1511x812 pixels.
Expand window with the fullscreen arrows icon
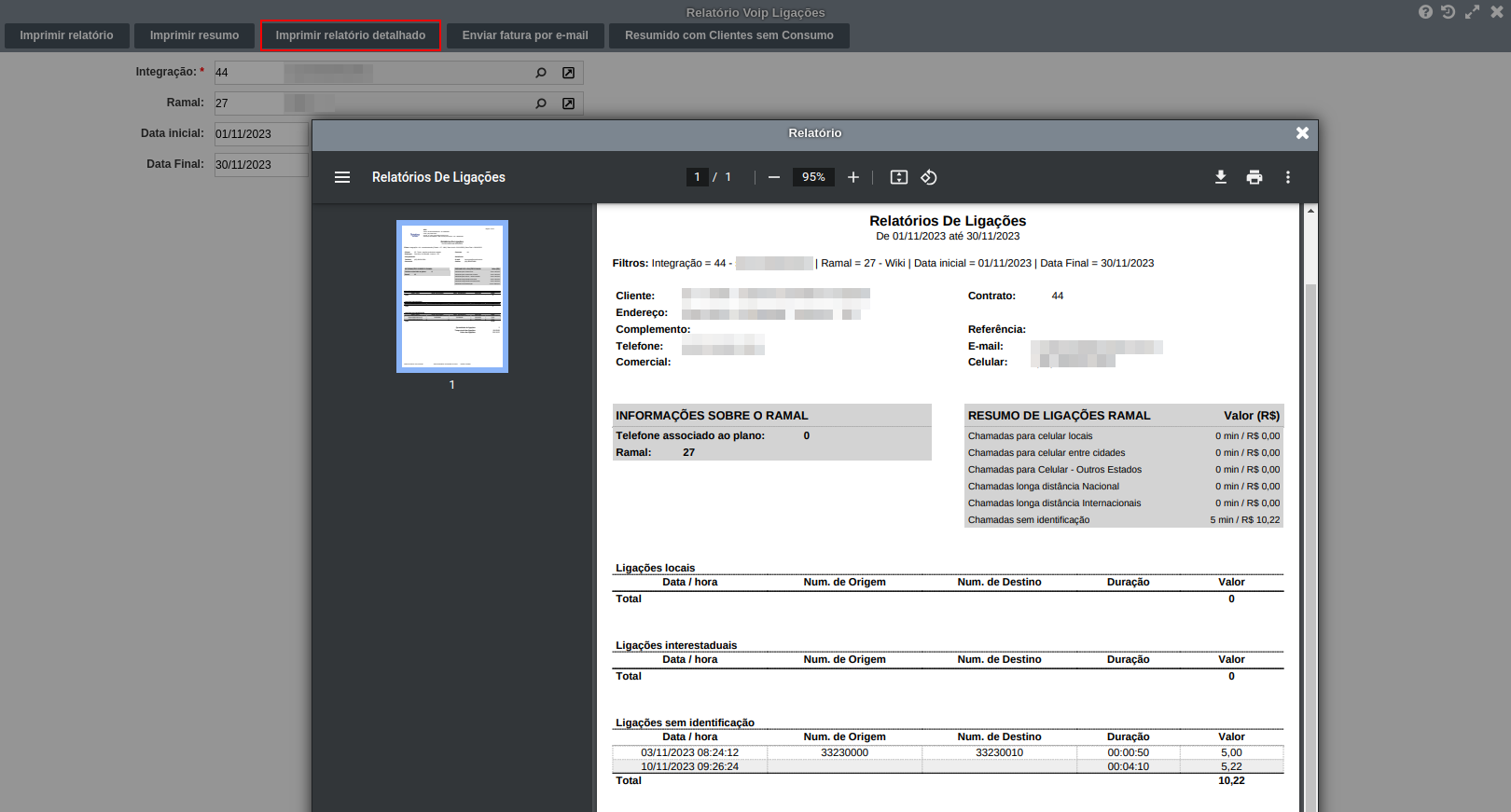pyautogui.click(x=1472, y=12)
